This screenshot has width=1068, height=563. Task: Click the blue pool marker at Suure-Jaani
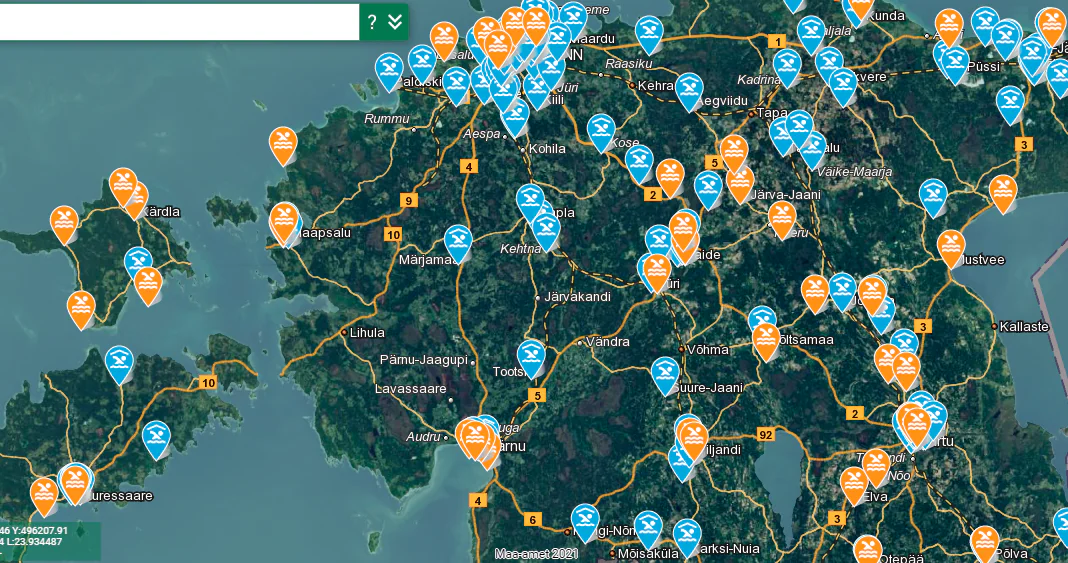pyautogui.click(x=665, y=374)
